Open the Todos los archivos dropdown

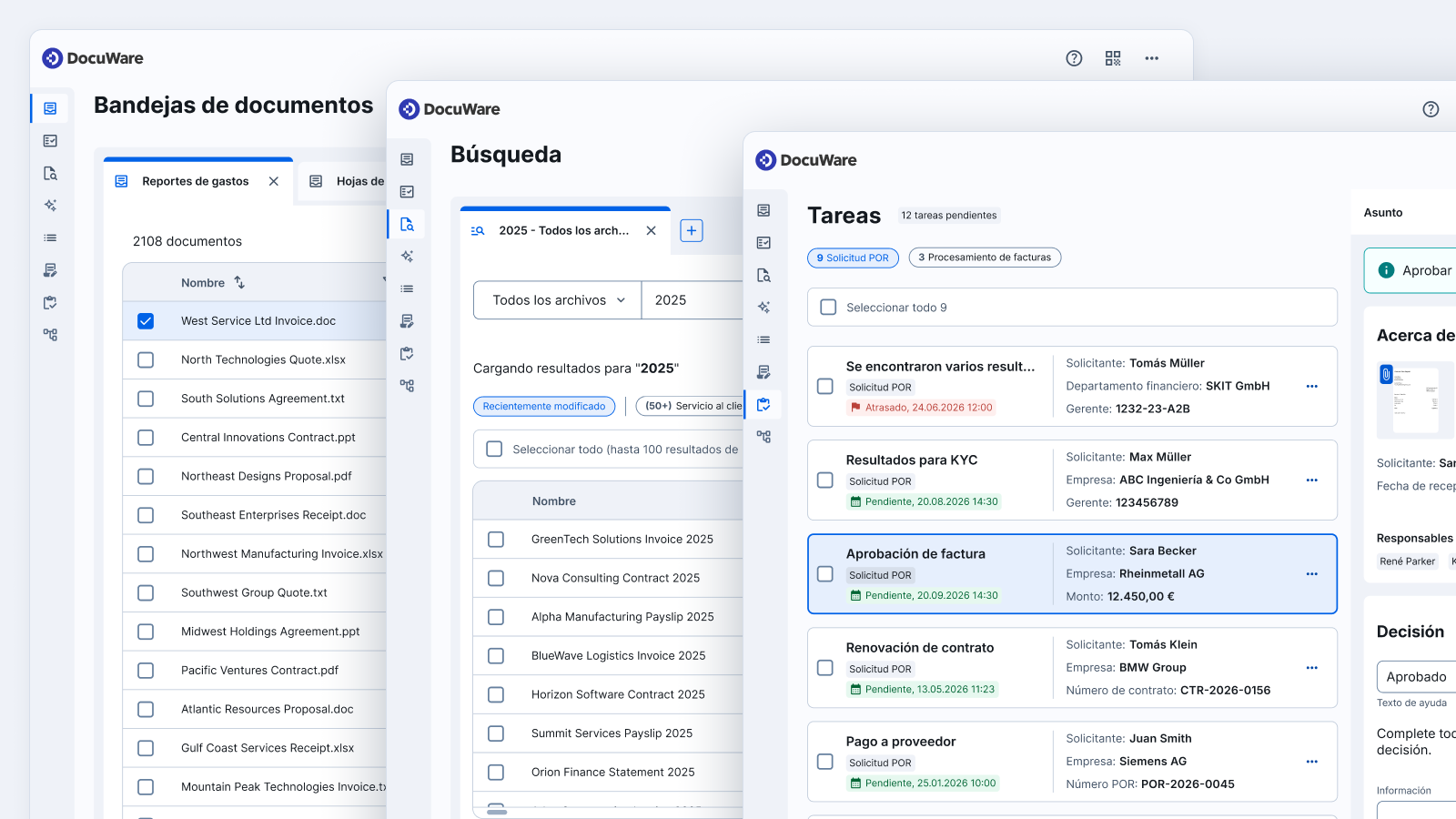(x=558, y=300)
